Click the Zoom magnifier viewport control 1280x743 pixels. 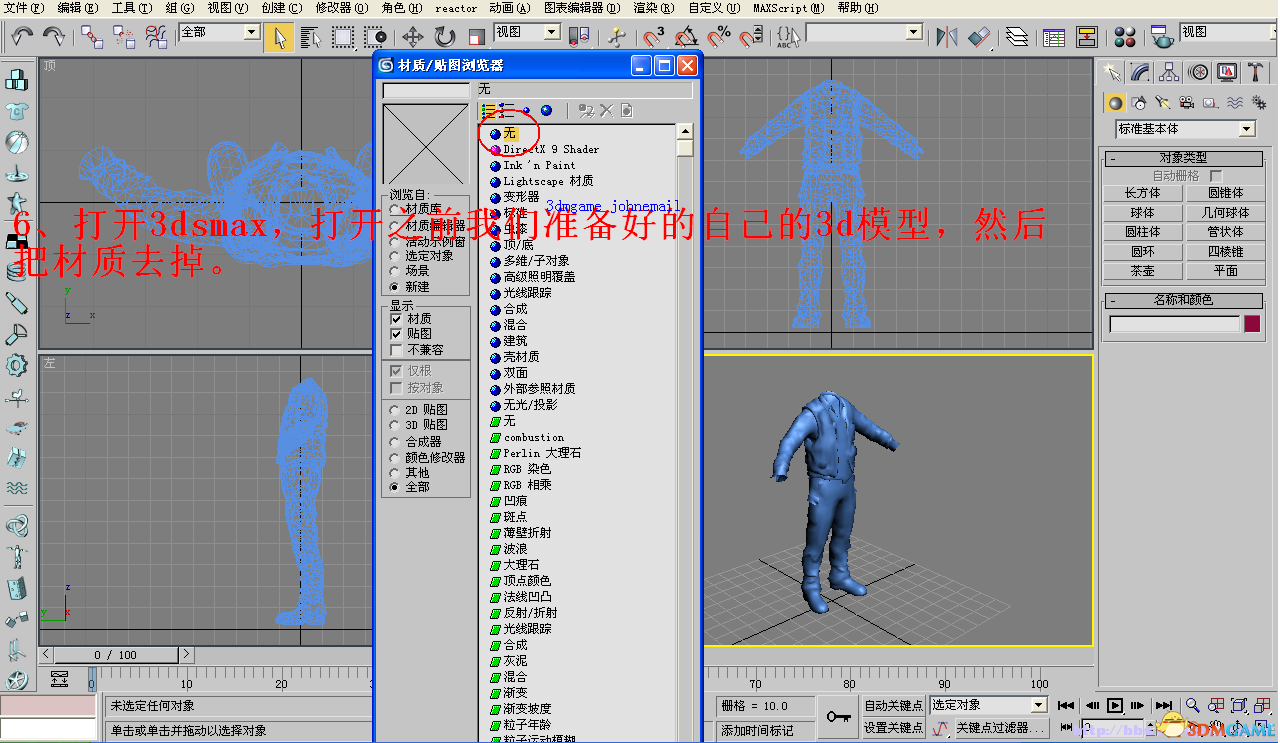point(1192,705)
